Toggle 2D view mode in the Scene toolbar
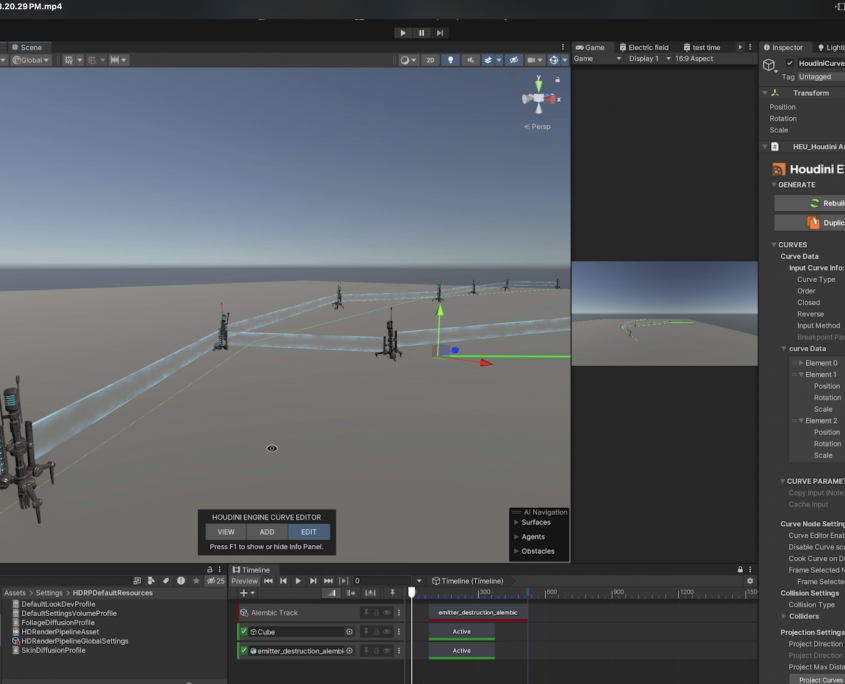845x684 pixels. tap(430, 60)
